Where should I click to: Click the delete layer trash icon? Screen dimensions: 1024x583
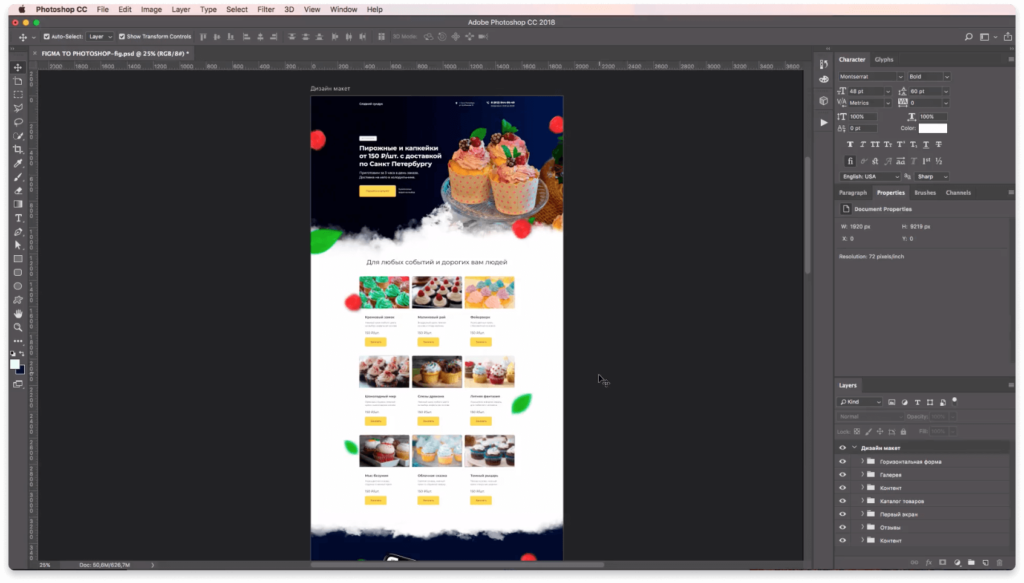(x=1000, y=562)
